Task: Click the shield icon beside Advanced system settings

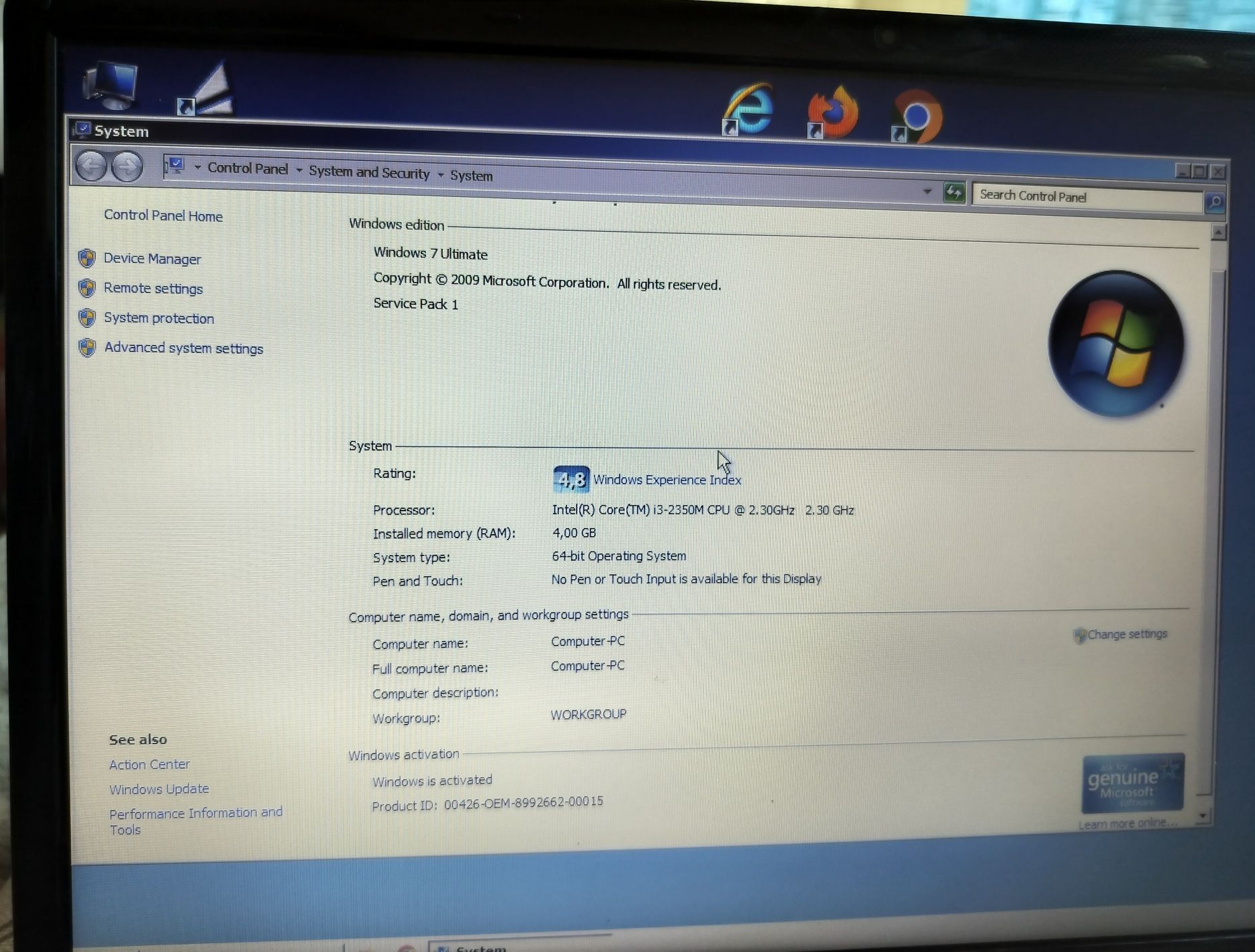Action: [87, 348]
